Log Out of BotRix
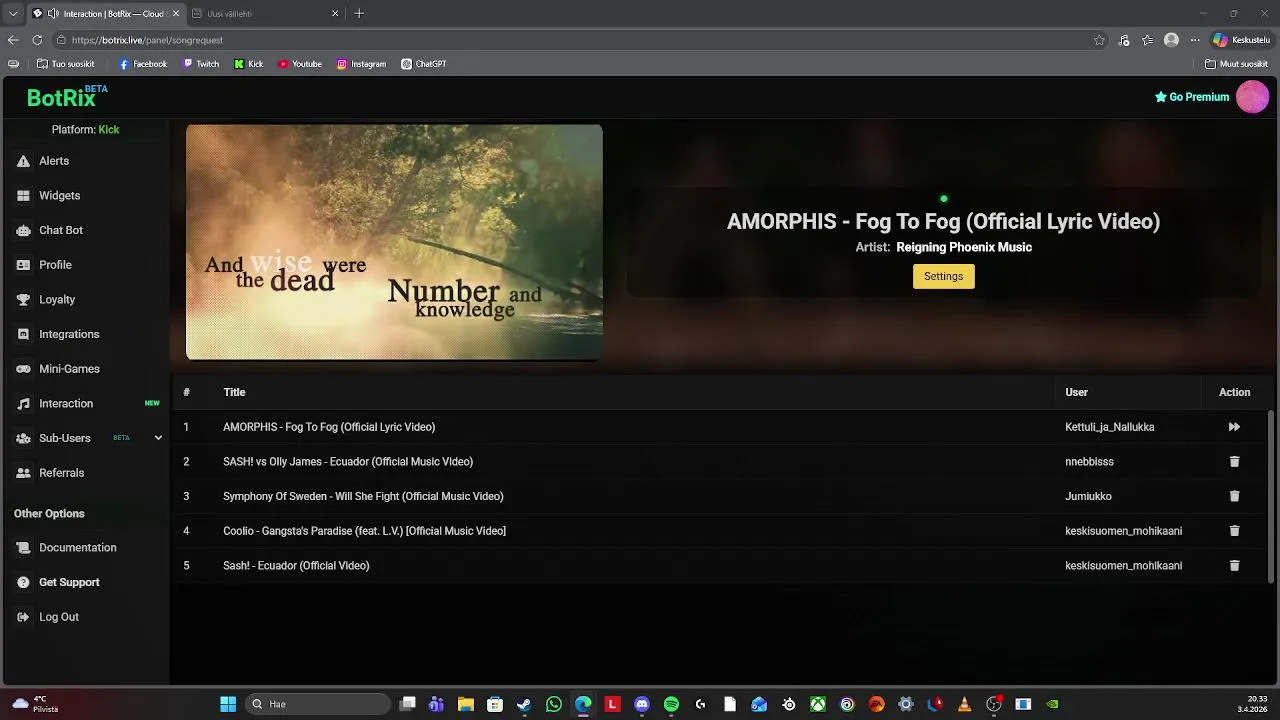 (x=58, y=617)
